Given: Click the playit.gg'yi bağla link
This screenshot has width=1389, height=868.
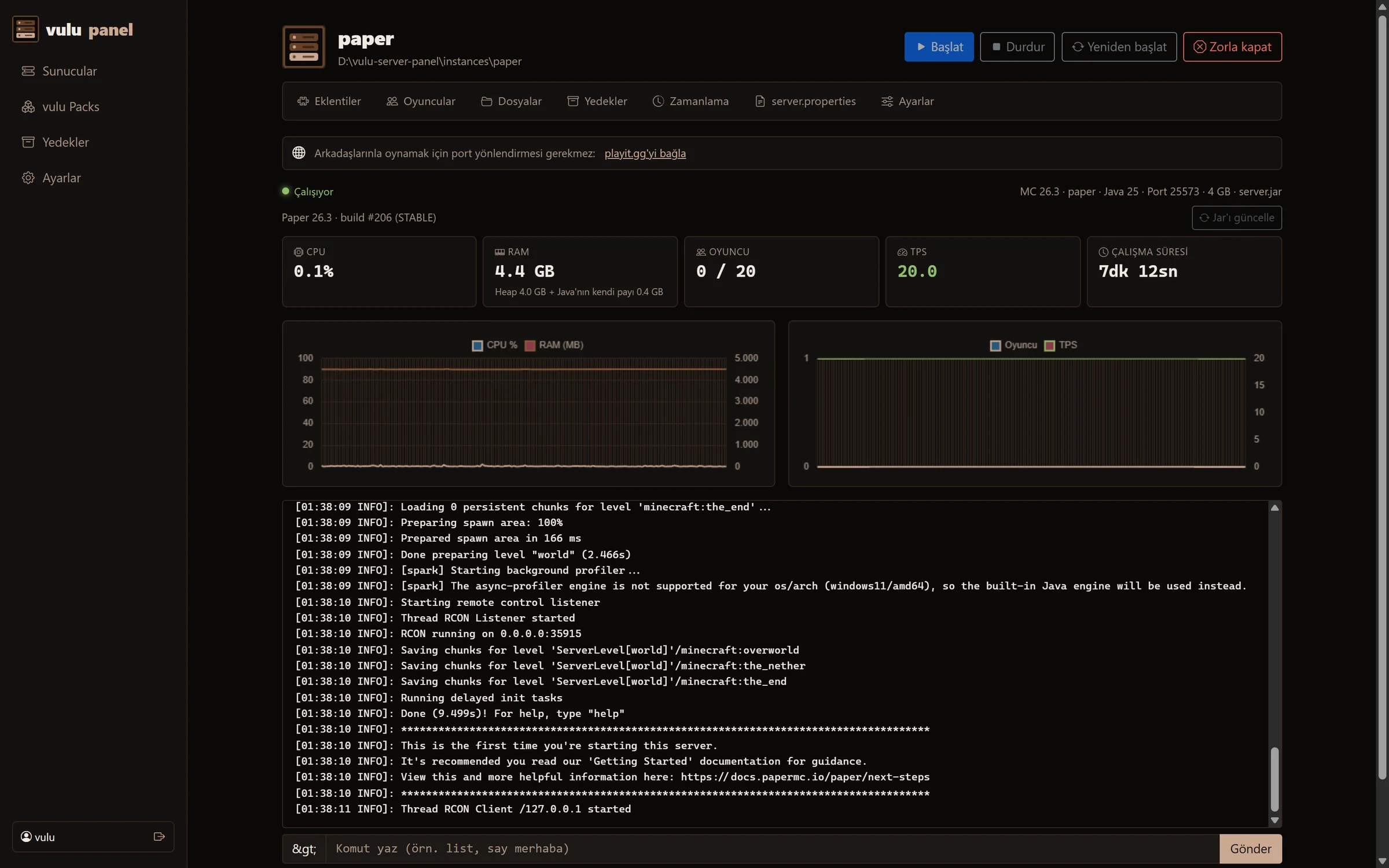Looking at the screenshot, I should click(645, 153).
